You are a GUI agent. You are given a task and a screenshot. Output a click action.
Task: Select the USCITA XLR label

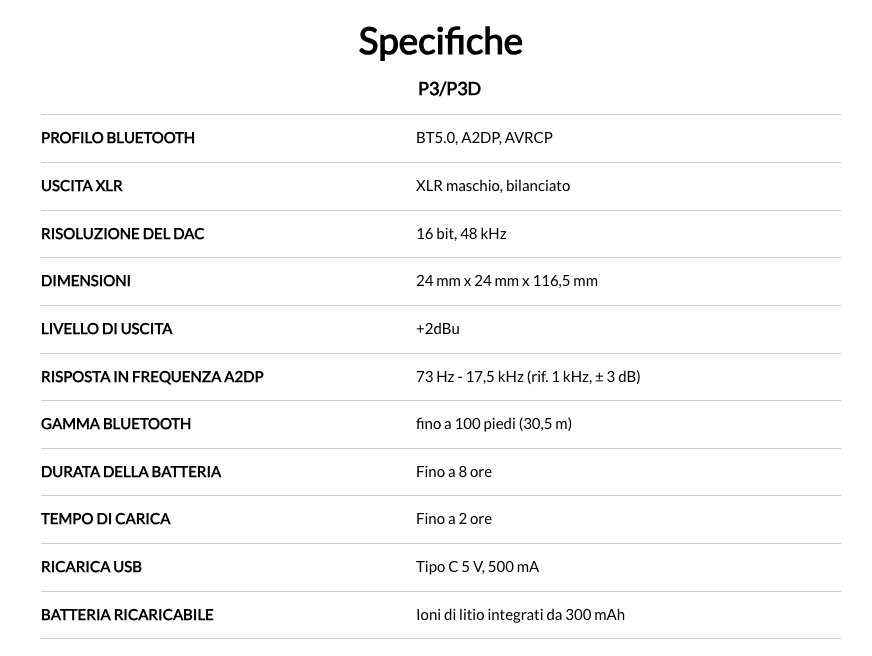(x=82, y=186)
